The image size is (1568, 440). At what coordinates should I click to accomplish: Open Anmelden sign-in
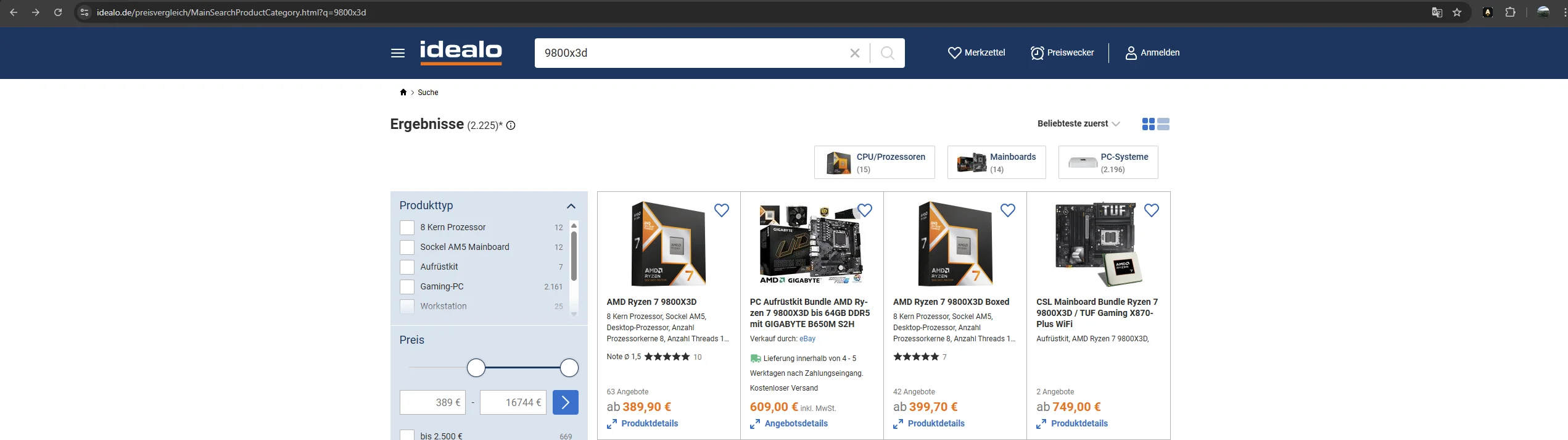pyautogui.click(x=1152, y=53)
